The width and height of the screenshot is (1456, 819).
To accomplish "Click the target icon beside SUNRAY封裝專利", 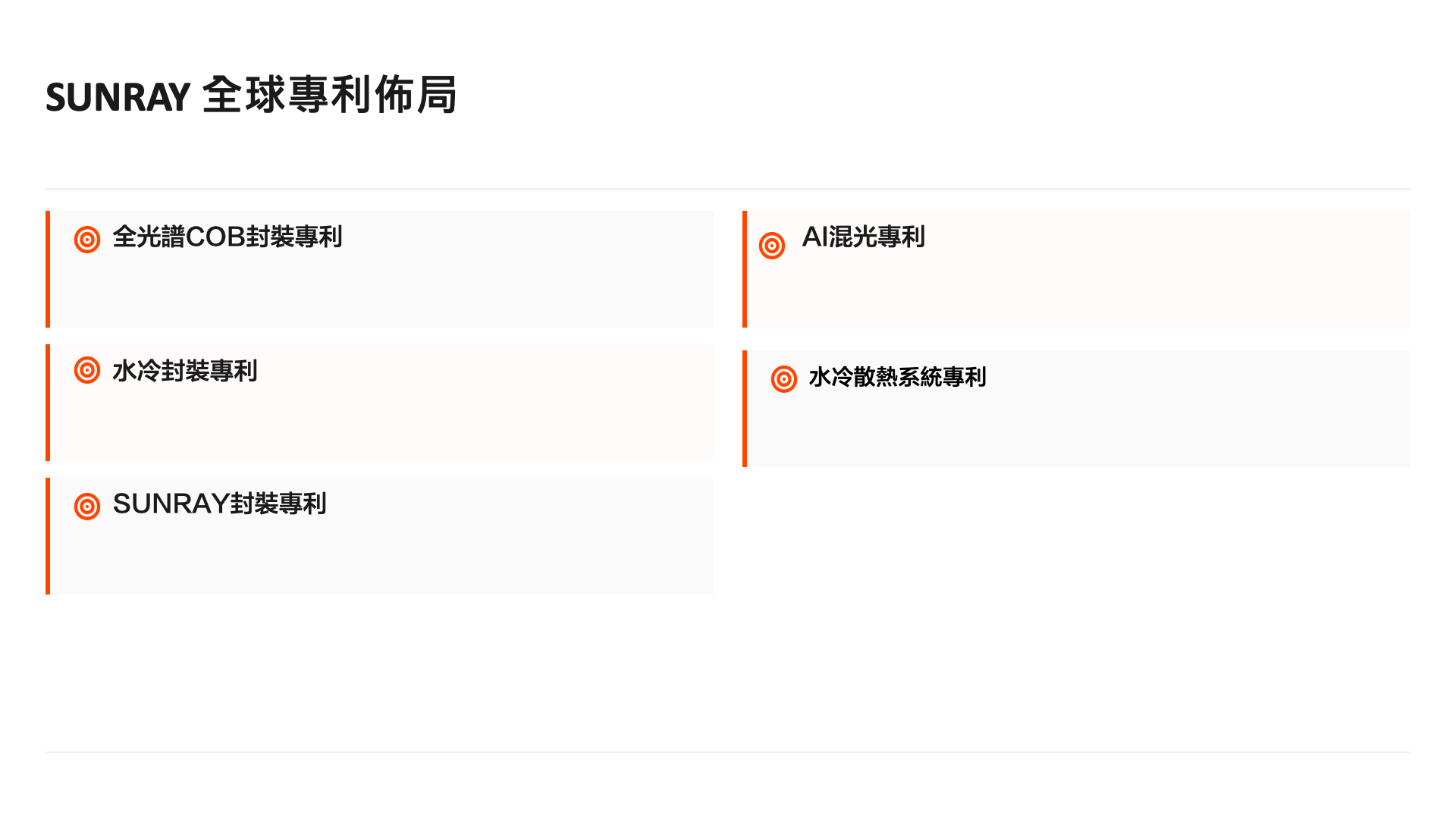I will tap(87, 506).
